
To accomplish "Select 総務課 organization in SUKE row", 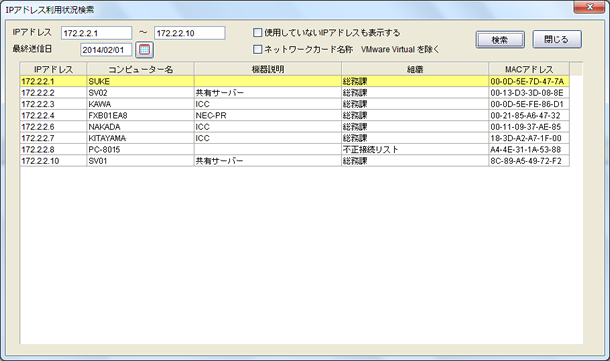I will coord(415,81).
